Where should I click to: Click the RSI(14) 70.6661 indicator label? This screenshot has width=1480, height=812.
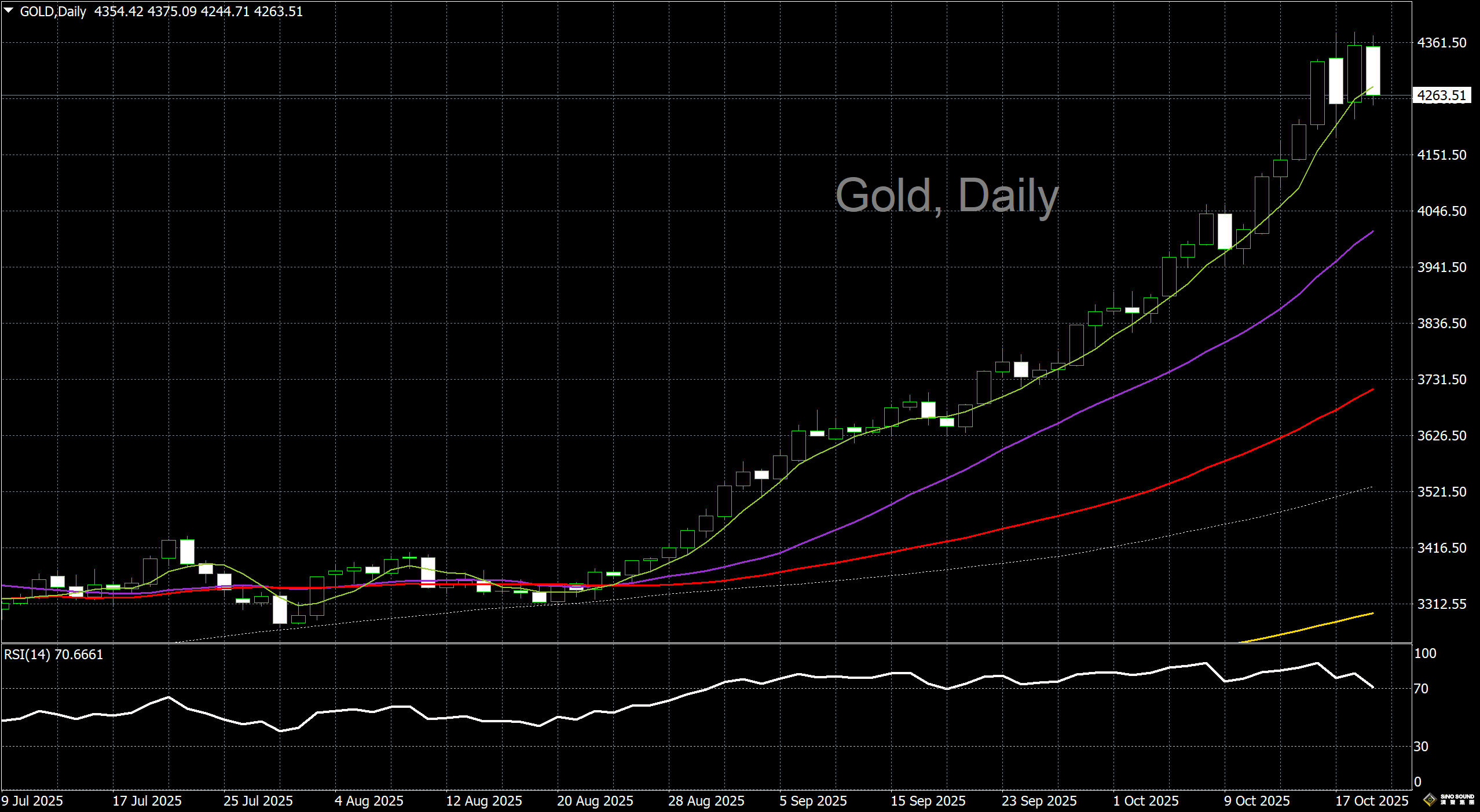[53, 655]
